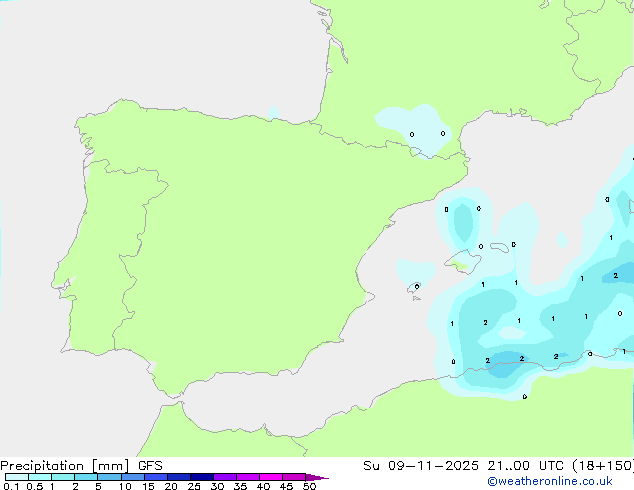Open the weatheronline.co.uk copyright link
This screenshot has height=490, width=634.
coord(550,481)
